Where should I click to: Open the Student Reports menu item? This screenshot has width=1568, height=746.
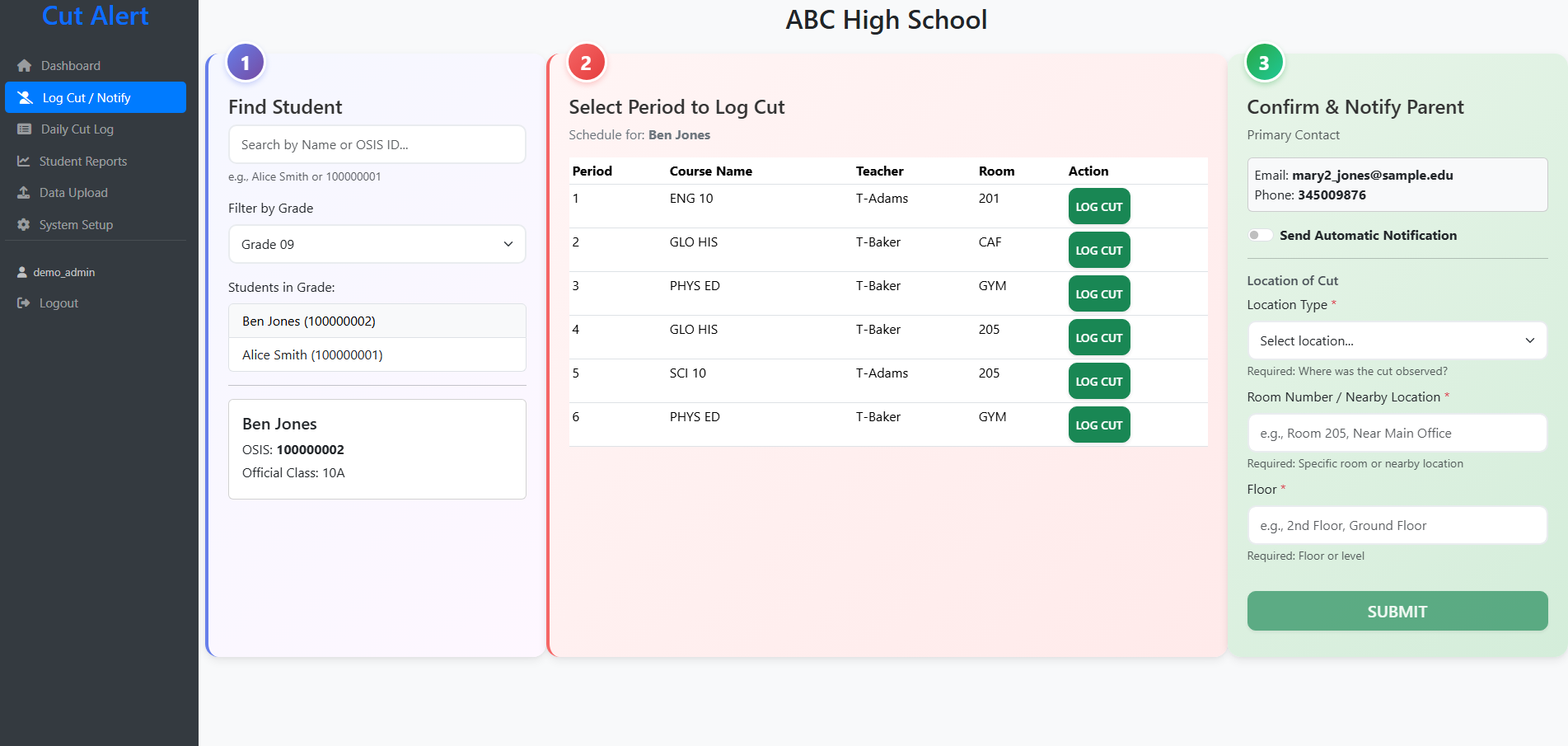click(x=83, y=162)
